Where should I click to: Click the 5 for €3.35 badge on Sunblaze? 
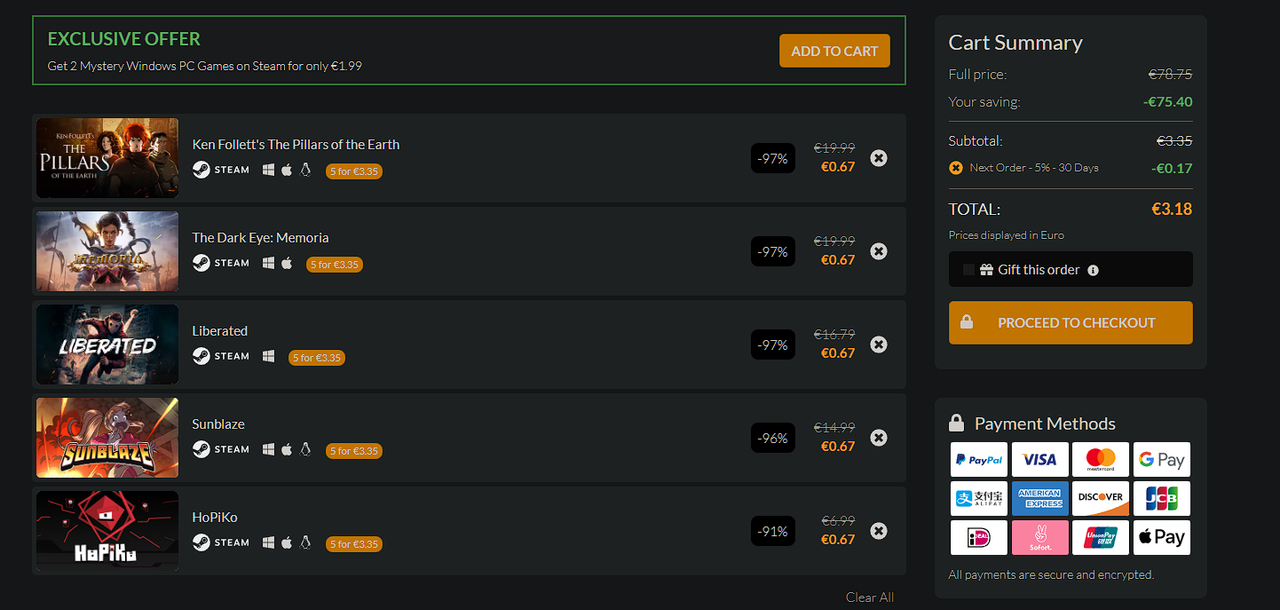354,450
